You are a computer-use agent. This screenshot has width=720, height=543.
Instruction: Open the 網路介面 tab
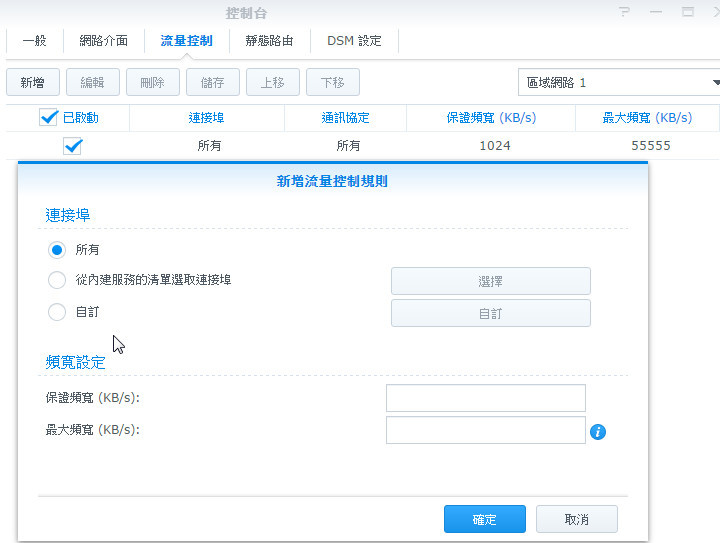[103, 41]
